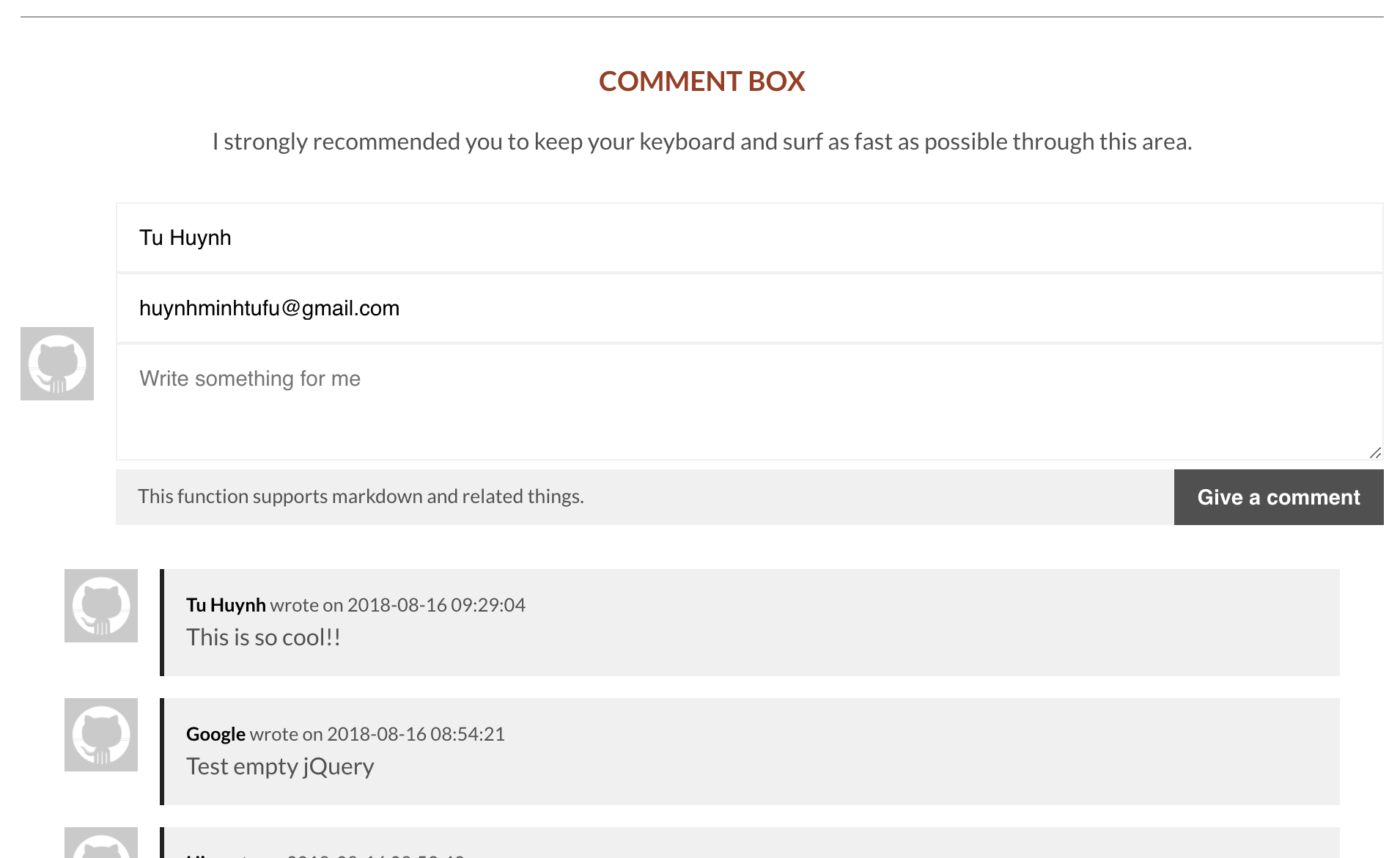Click the COMMENT BOX heading

tap(701, 81)
